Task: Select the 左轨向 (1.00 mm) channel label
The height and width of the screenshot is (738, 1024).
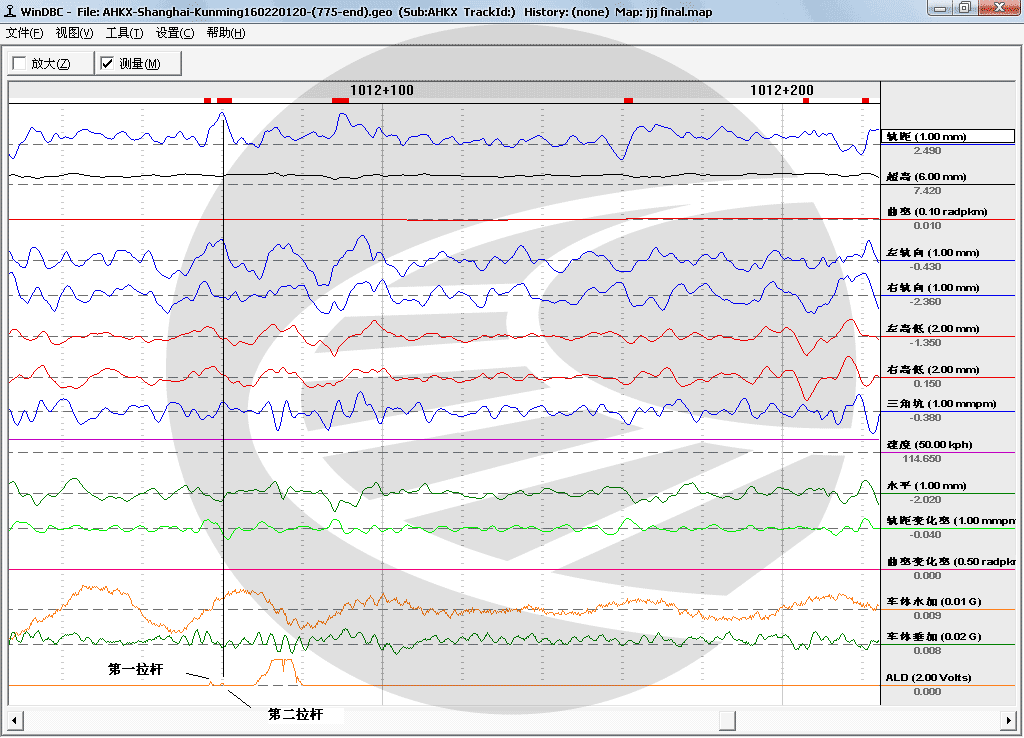Action: click(x=933, y=253)
